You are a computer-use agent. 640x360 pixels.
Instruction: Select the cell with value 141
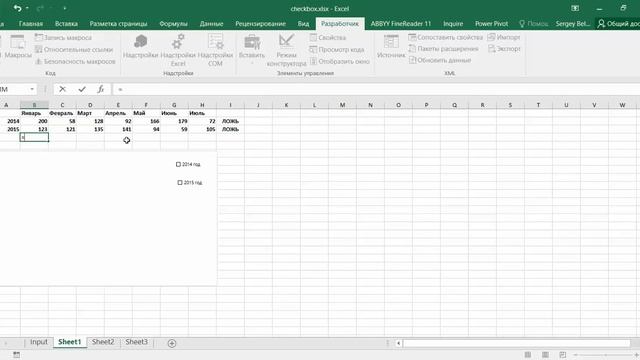pos(118,129)
